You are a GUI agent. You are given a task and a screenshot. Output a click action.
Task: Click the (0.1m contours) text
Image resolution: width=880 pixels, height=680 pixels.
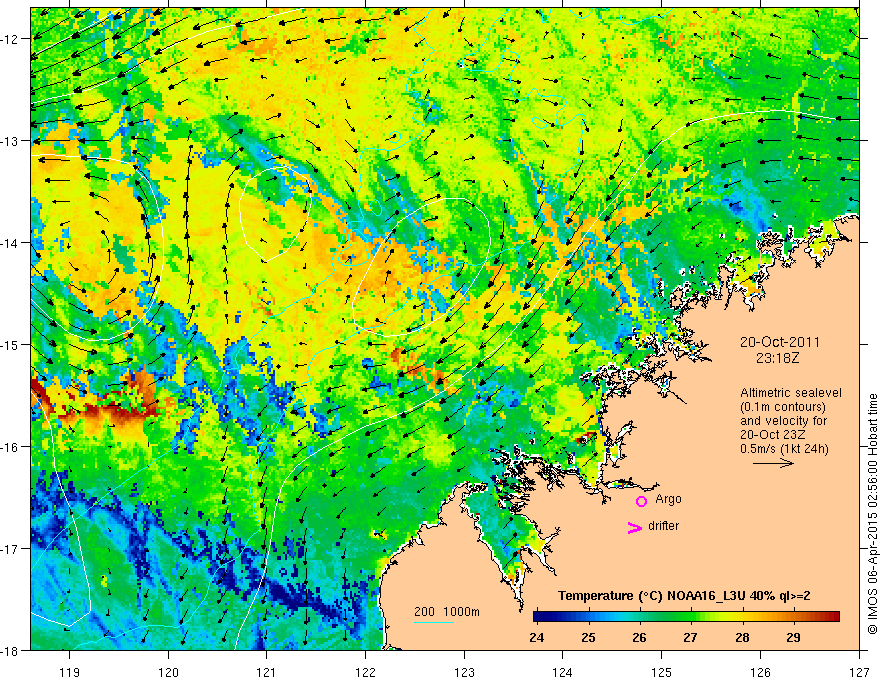click(782, 407)
